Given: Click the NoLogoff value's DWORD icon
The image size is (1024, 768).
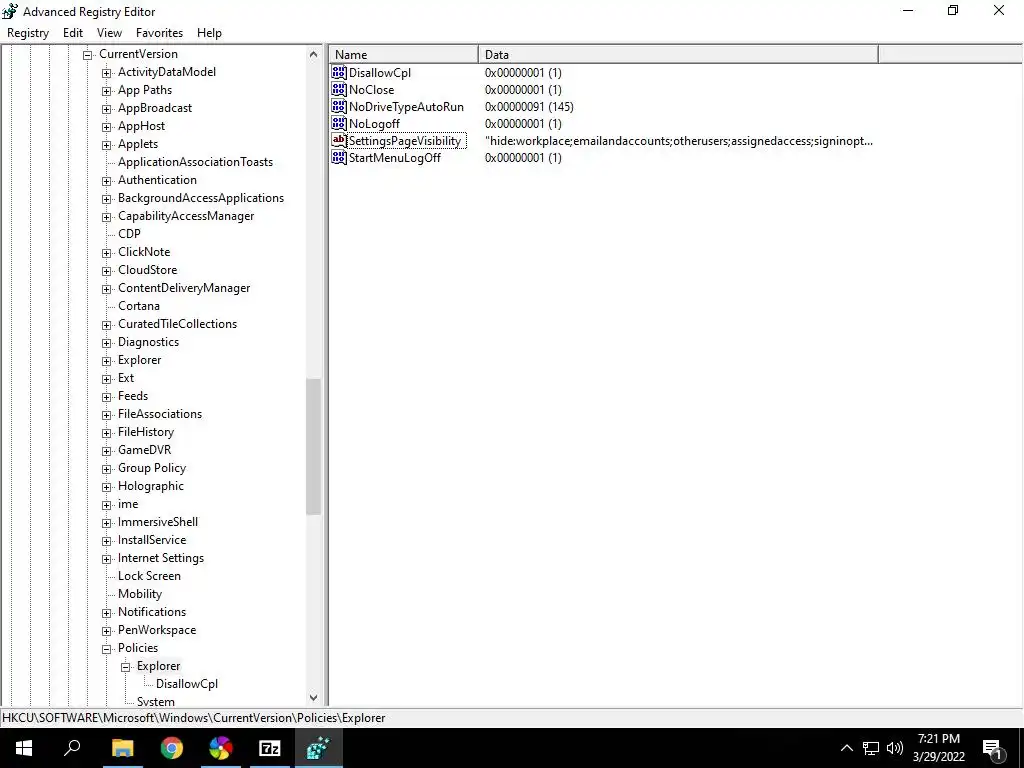Looking at the screenshot, I should 339,123.
